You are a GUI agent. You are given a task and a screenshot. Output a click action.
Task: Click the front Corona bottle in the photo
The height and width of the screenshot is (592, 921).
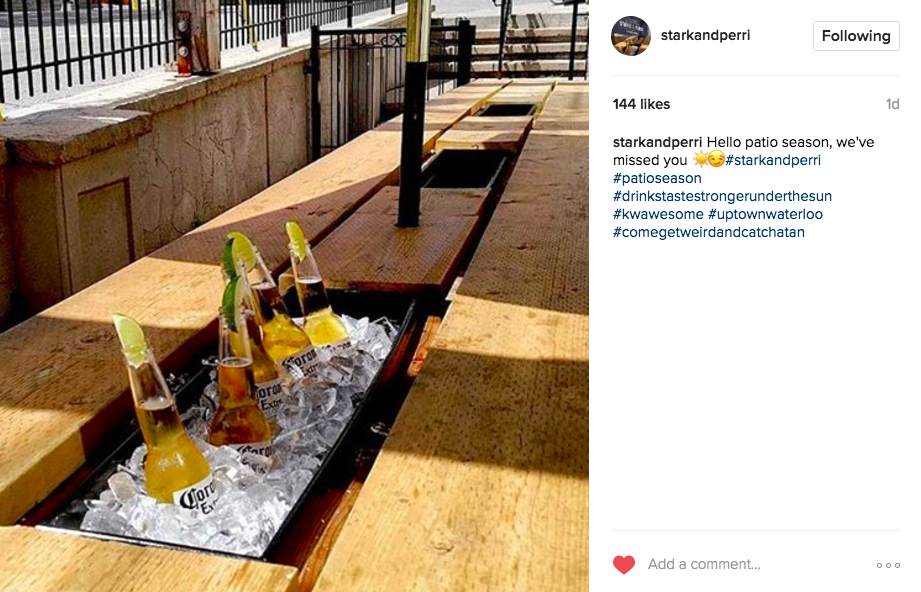167,417
